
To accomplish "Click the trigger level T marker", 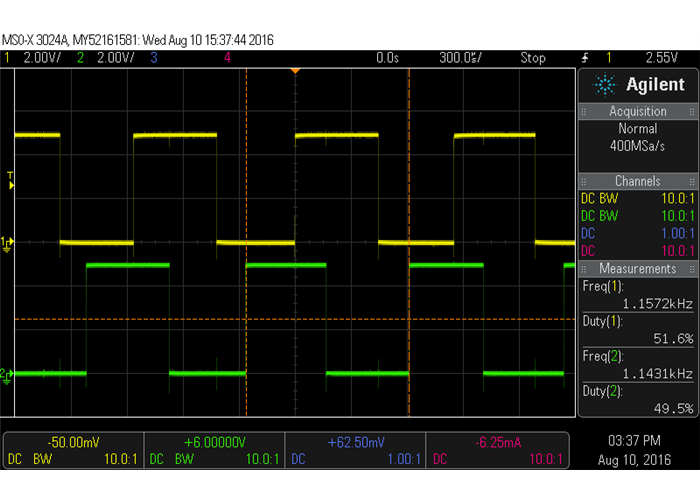I will pyautogui.click(x=11, y=180).
